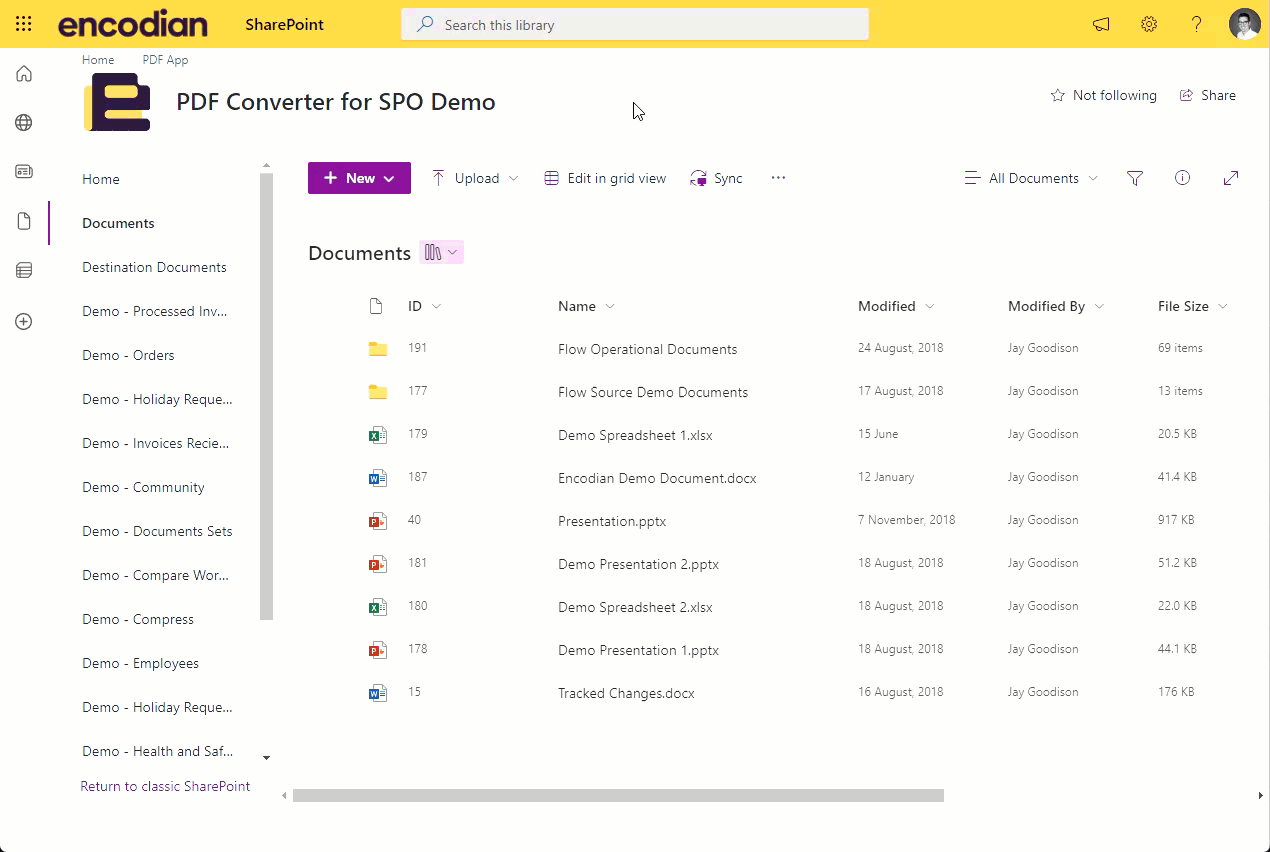The image size is (1270, 852).
Task: Open the Help question mark icon
Action: click(x=1196, y=25)
